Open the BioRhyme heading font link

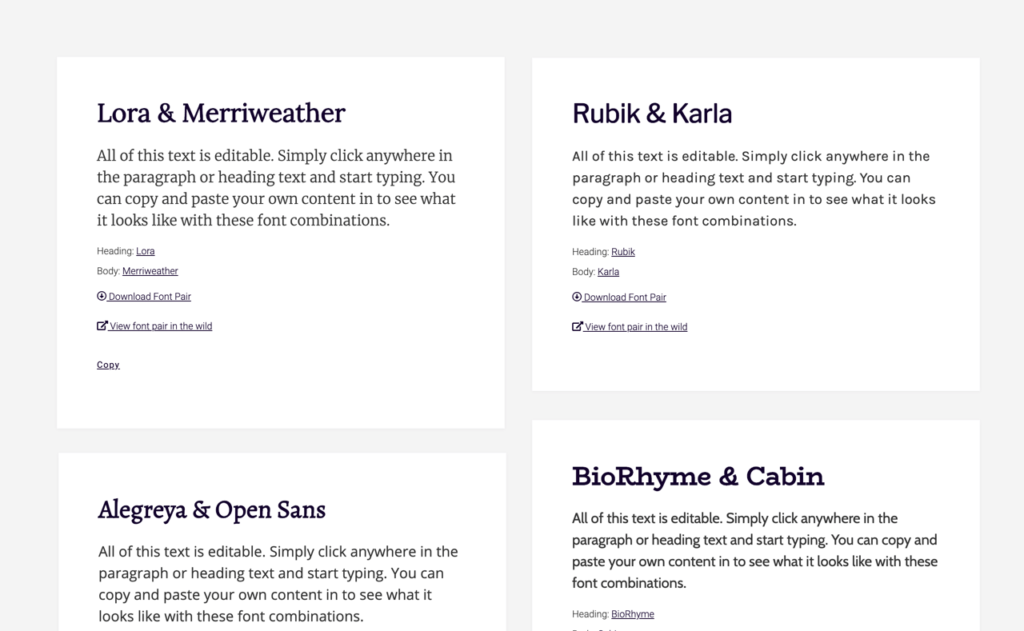[632, 614]
